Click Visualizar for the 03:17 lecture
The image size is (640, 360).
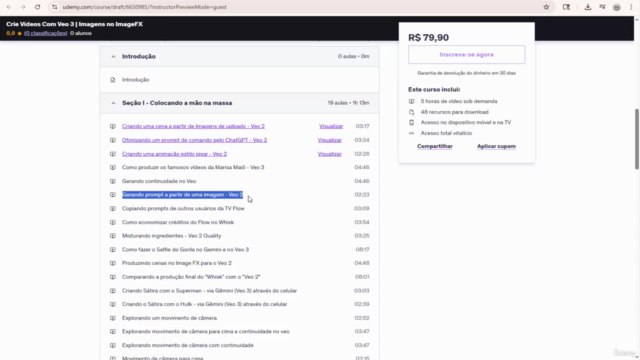331,127
